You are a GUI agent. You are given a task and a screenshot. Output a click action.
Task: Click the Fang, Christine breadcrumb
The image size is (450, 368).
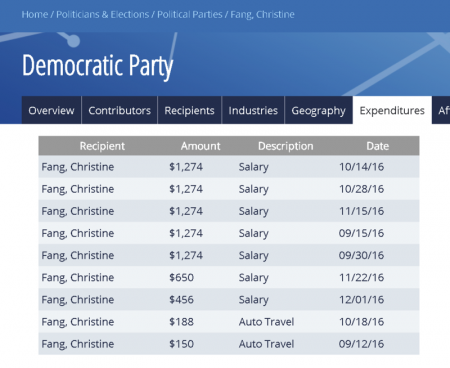pos(262,15)
